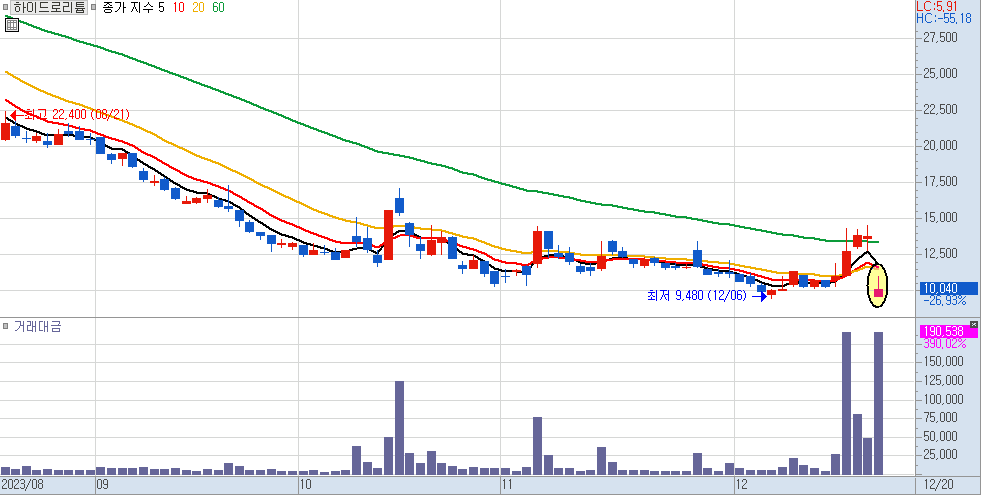Viewport: 981px width, 495px height.
Task: Toggle the square marker before 거래대금
Action: tap(5, 326)
